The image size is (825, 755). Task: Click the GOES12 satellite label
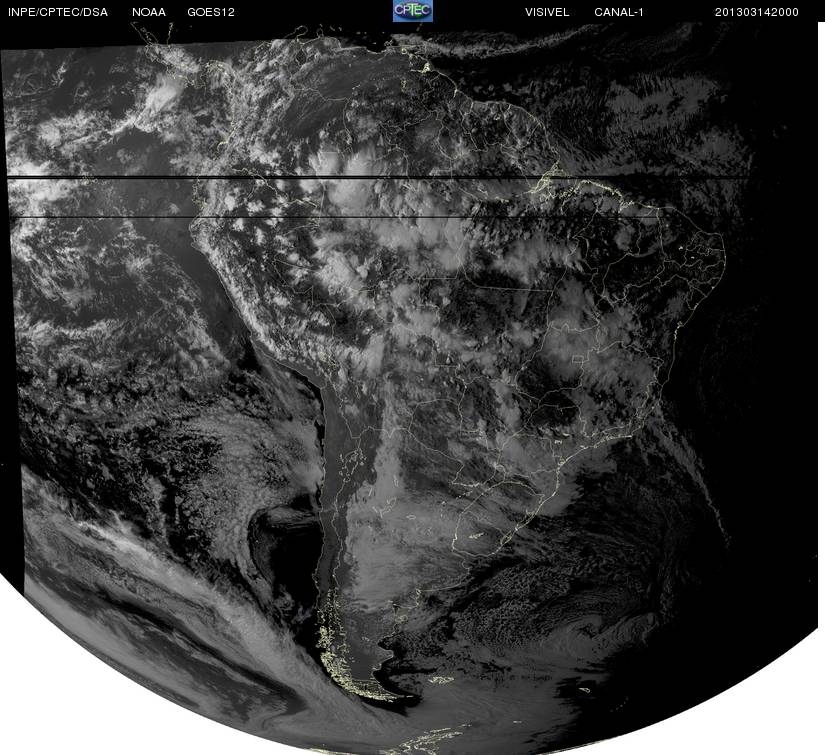point(211,12)
